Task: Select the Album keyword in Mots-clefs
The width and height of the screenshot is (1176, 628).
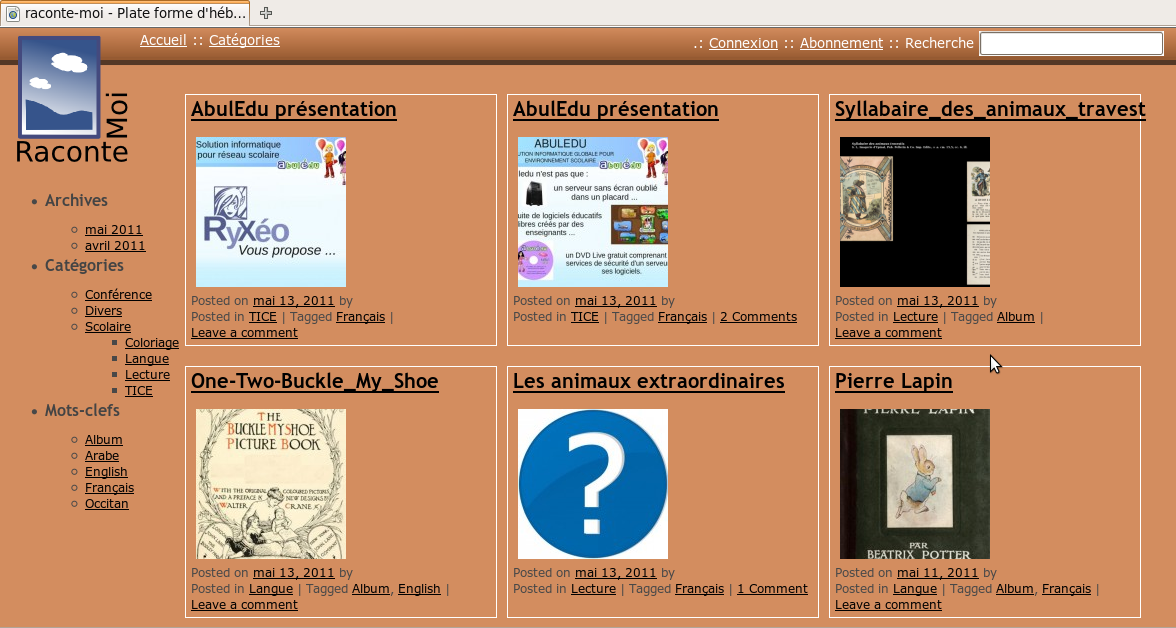Action: [x=104, y=440]
